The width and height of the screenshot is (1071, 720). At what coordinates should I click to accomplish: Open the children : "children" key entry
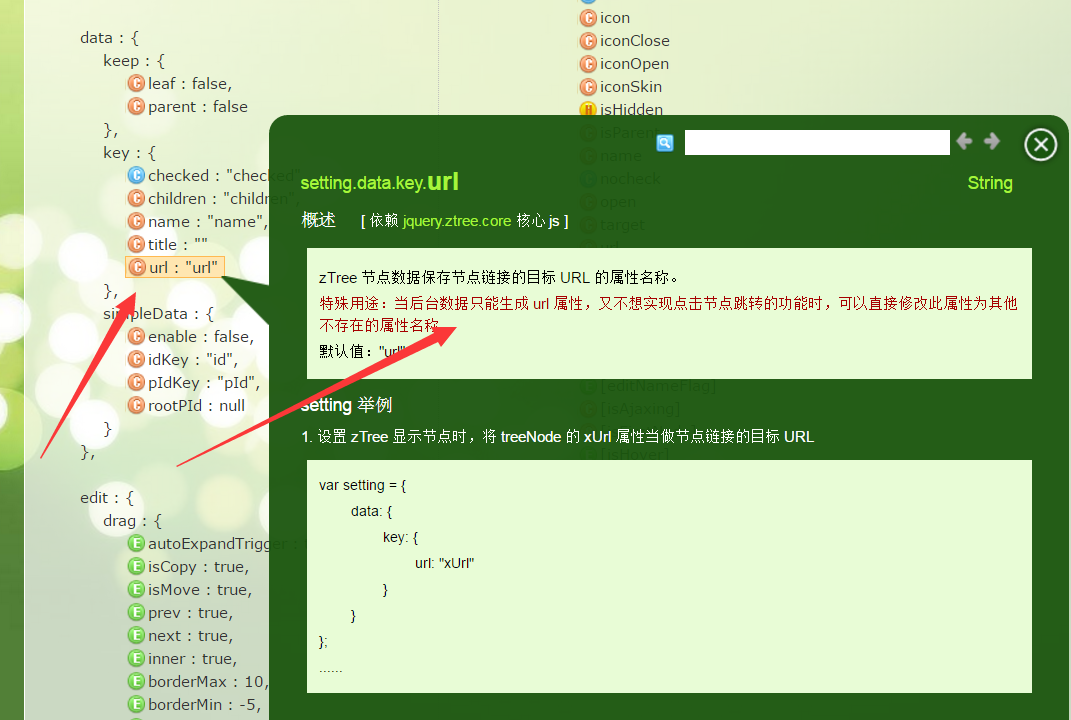pos(214,199)
